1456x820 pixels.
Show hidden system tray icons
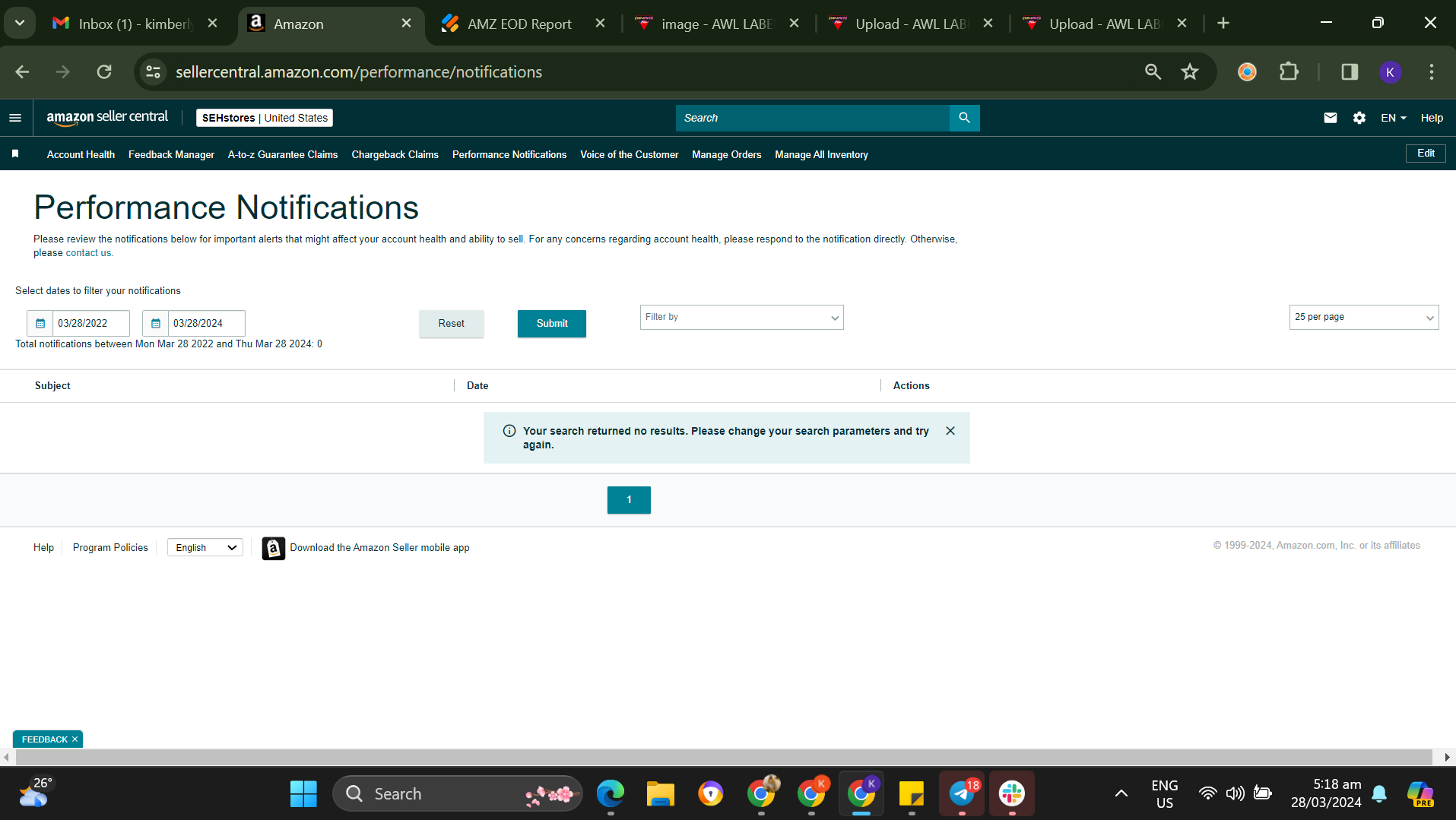(1121, 793)
